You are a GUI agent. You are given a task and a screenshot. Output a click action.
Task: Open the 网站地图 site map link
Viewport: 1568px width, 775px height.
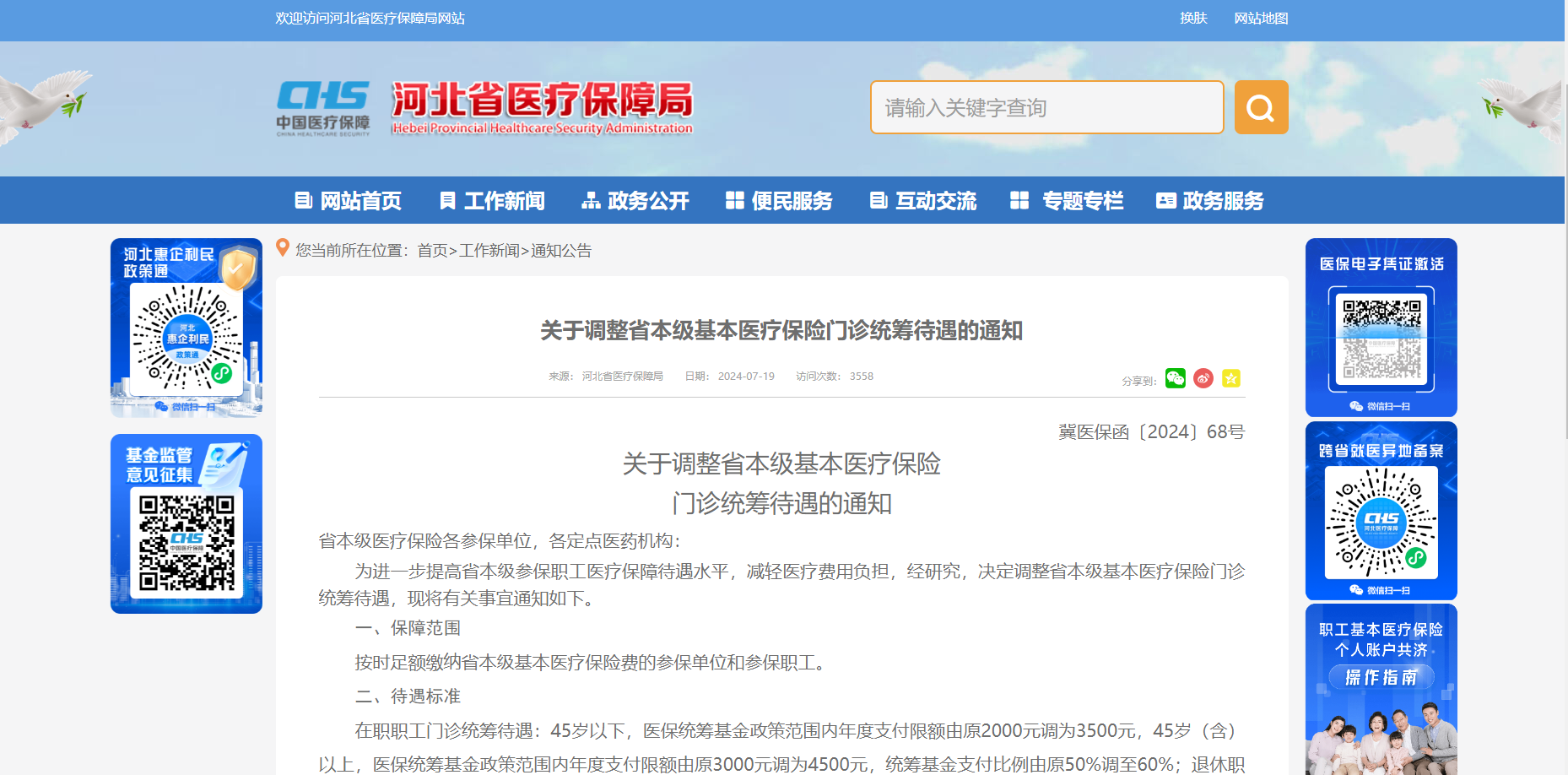click(1261, 19)
